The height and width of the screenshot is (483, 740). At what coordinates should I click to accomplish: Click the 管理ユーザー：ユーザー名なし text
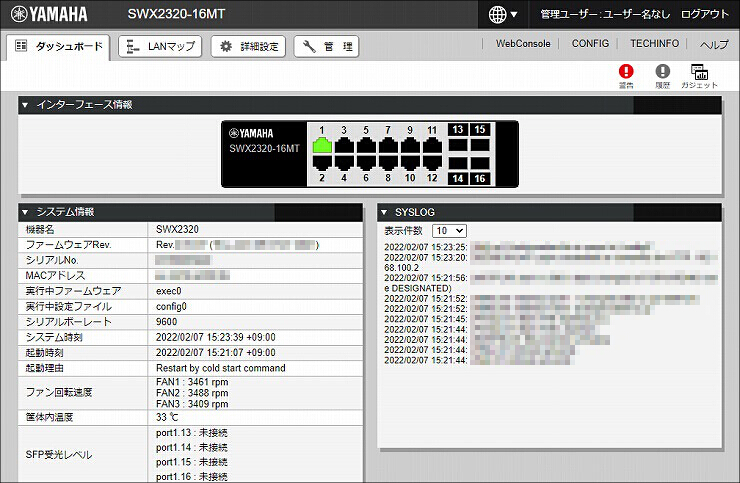tap(605, 14)
